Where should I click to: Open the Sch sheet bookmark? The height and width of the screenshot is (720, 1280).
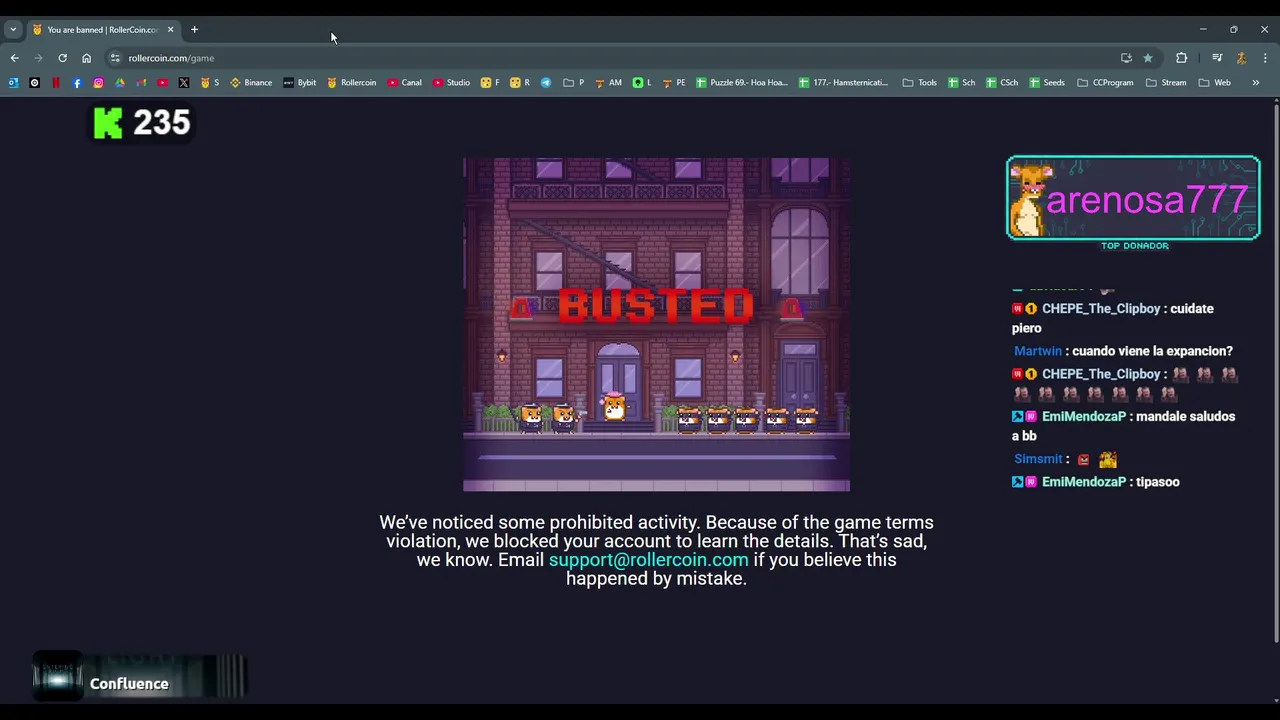pos(962,83)
